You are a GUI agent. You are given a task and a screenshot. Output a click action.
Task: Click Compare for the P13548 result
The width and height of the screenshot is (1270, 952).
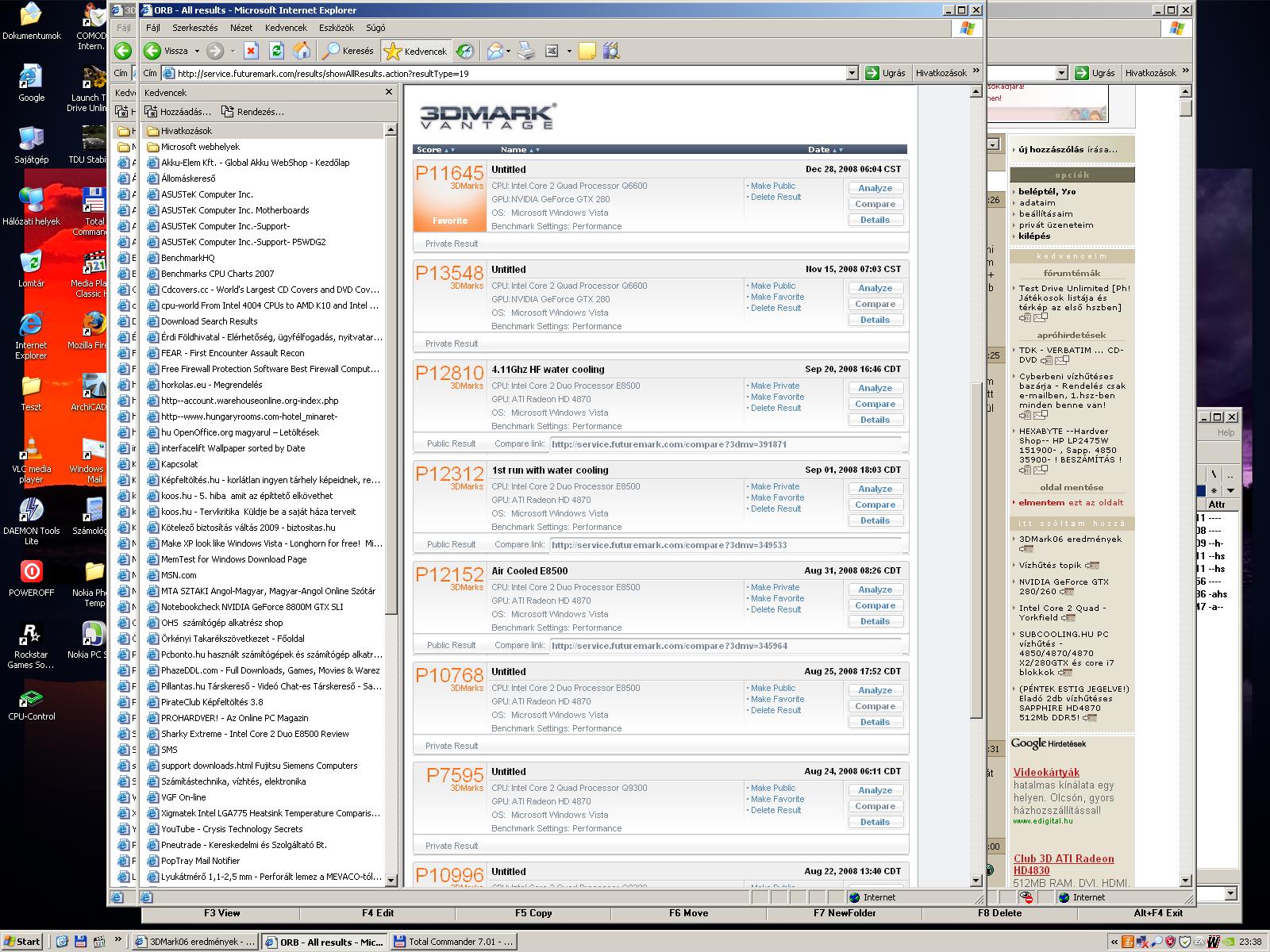[876, 304]
